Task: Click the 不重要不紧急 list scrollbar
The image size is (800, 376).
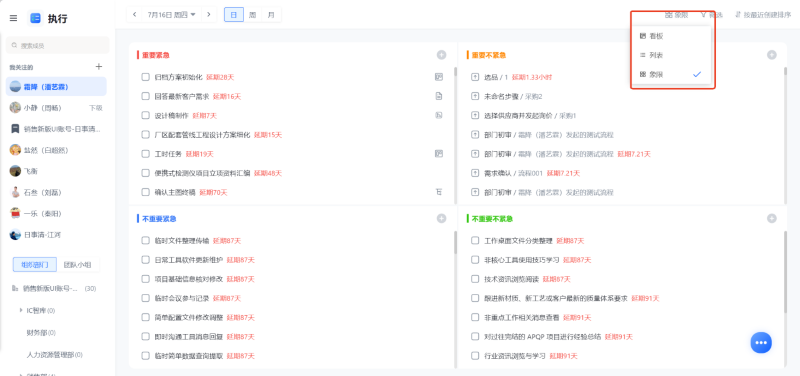Action: 785,271
